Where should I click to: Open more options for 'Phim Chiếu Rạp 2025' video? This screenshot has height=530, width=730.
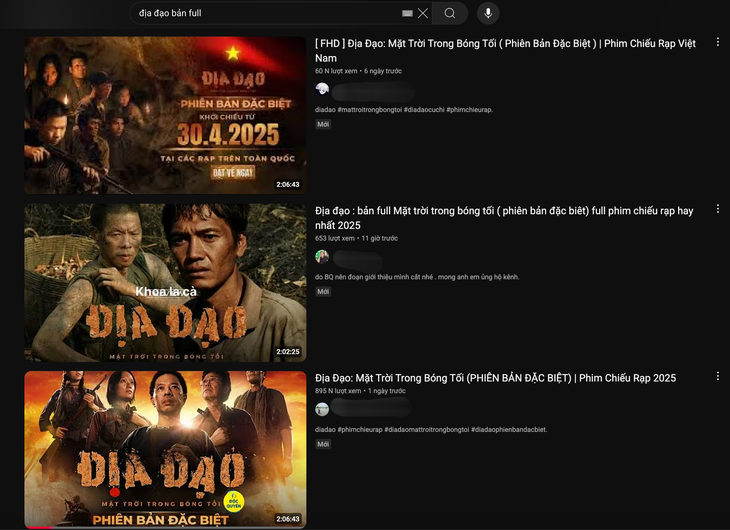[x=717, y=376]
